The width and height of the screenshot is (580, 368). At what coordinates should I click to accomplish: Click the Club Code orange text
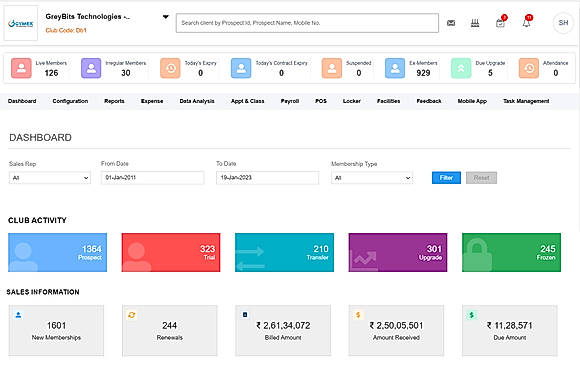66,30
